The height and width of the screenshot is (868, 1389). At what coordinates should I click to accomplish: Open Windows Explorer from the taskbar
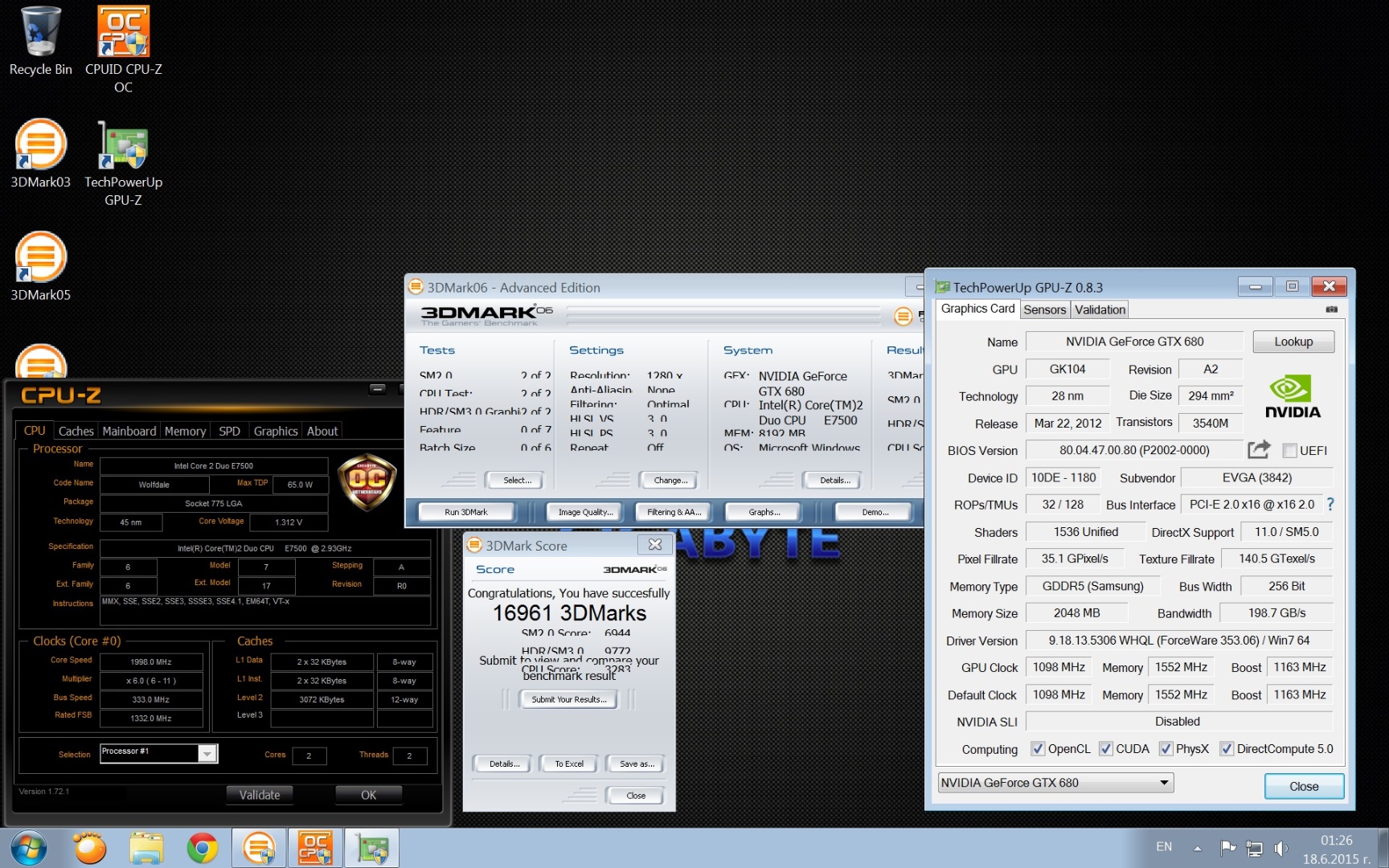click(x=146, y=848)
